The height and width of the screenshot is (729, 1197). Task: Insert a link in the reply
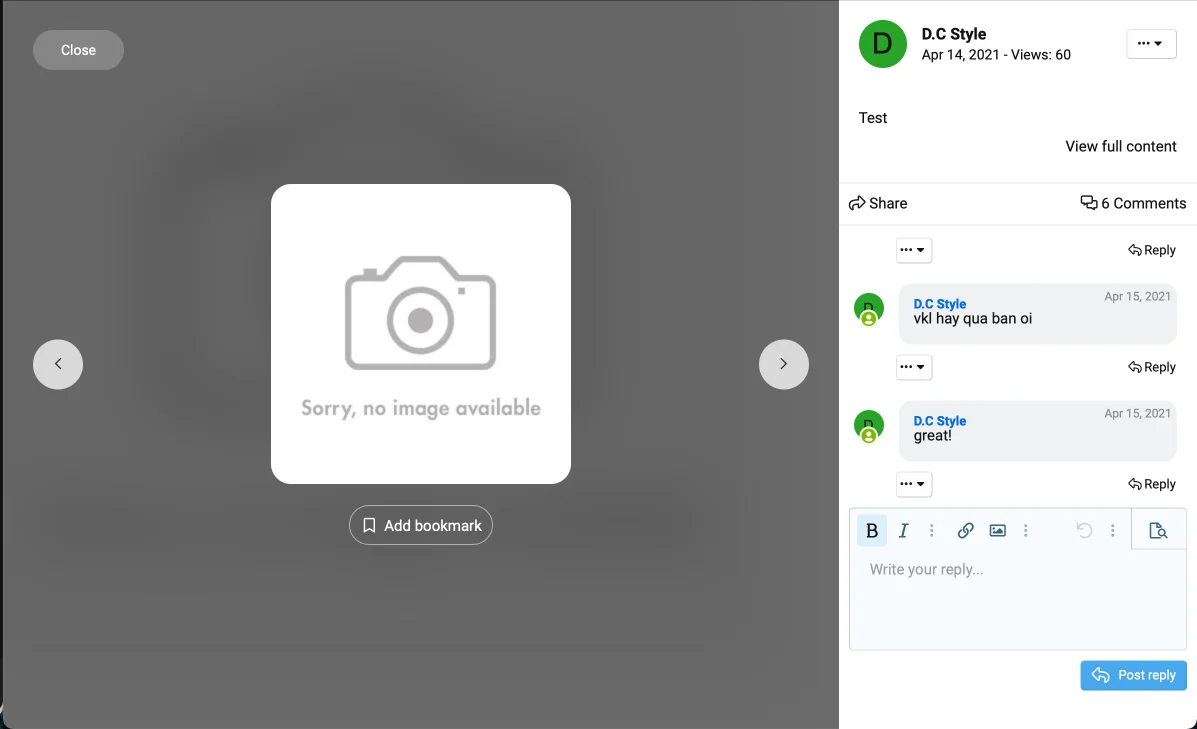tap(965, 531)
